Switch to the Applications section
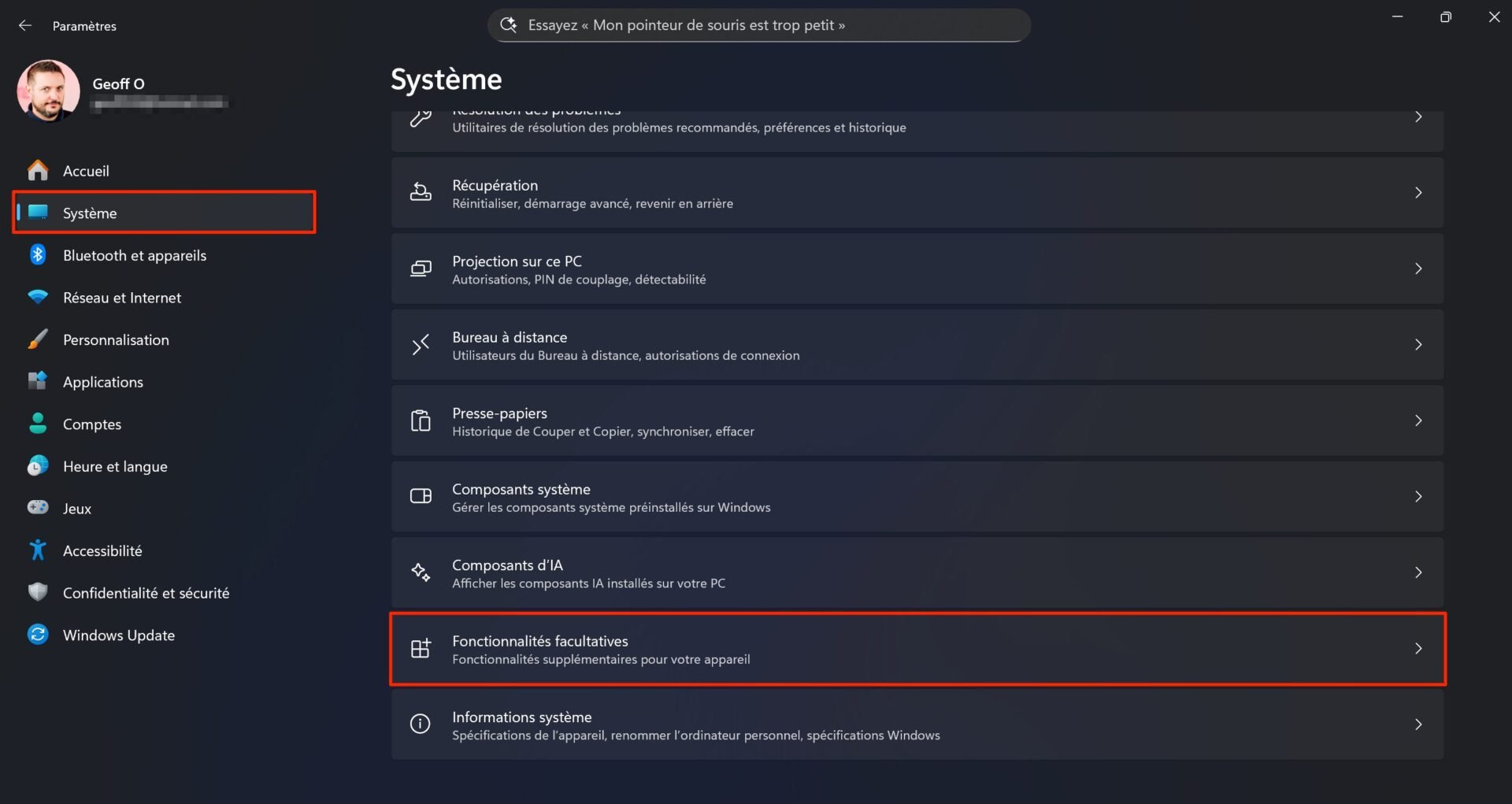 [x=102, y=382]
